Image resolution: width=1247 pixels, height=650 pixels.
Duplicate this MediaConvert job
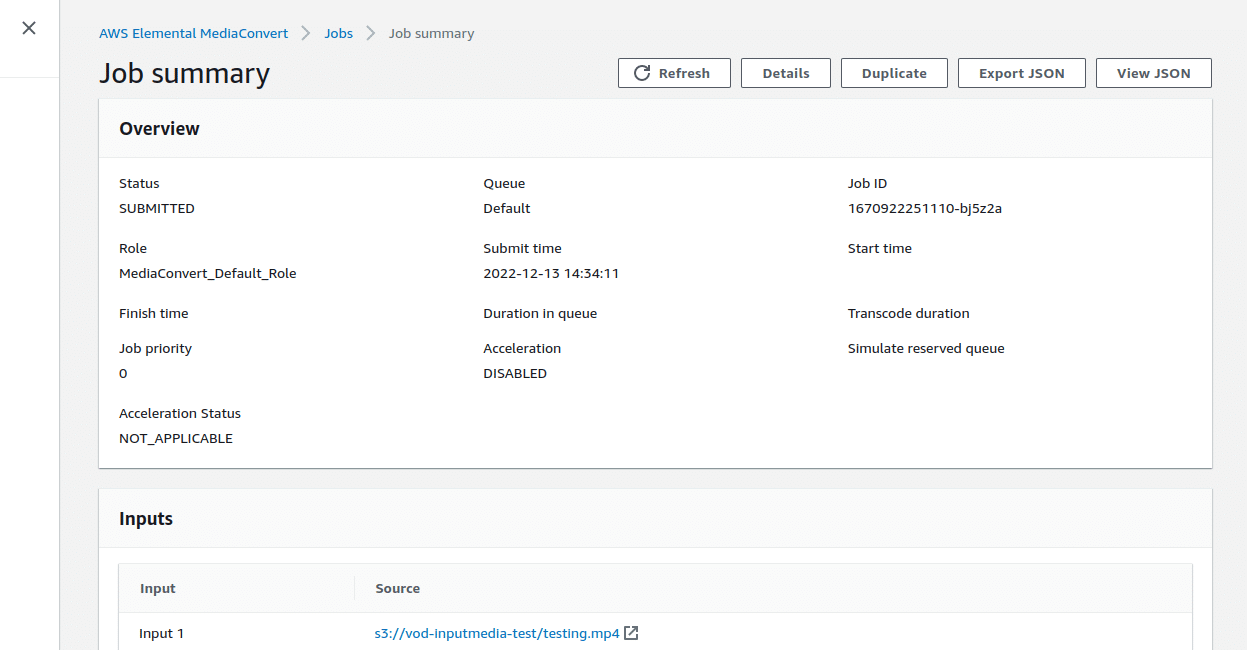(x=893, y=73)
